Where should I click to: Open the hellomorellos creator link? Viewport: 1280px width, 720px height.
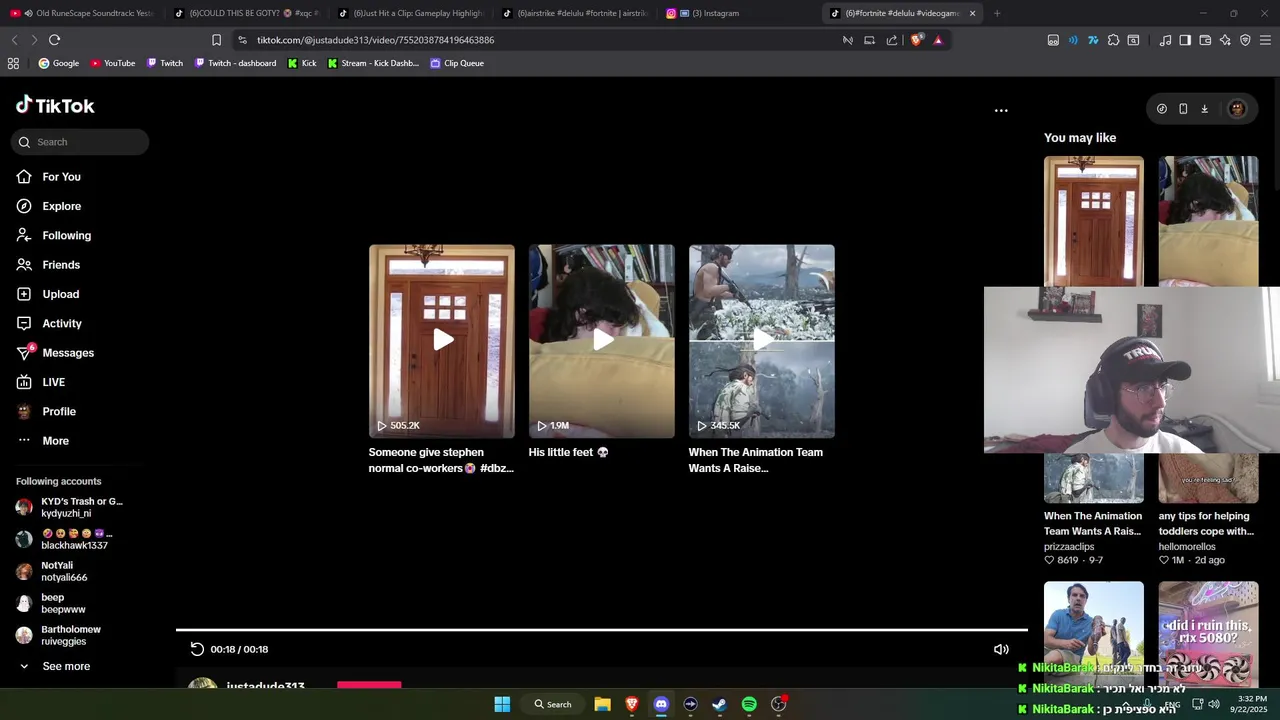(1187, 547)
